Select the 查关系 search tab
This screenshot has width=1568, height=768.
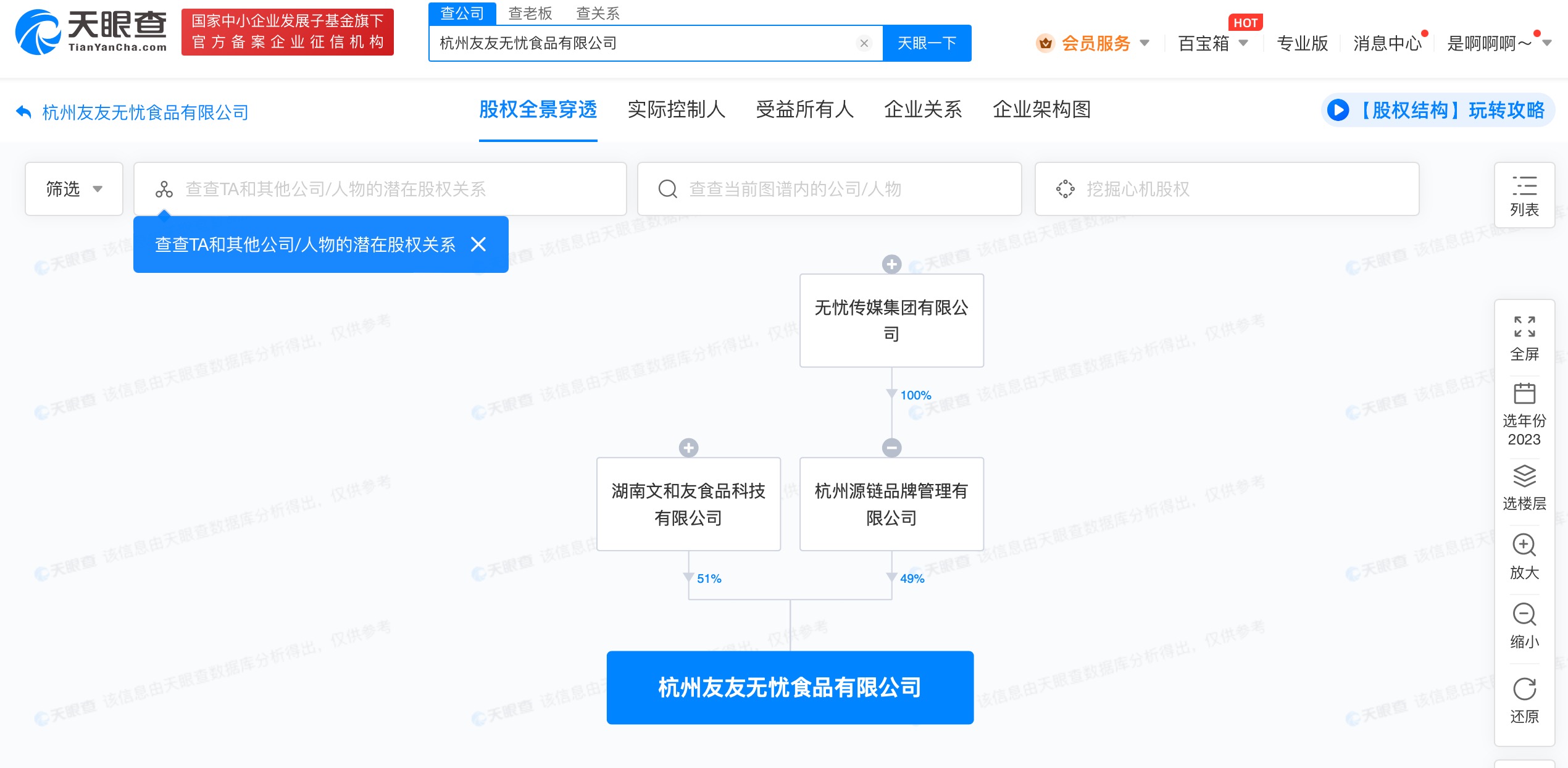point(598,13)
